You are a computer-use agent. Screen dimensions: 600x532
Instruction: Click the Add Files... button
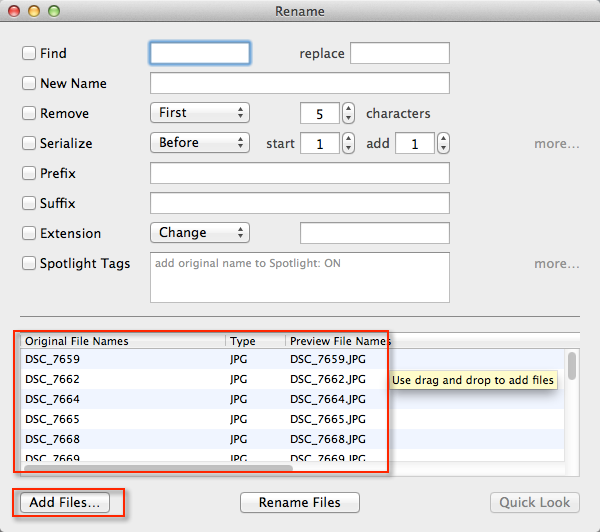[65, 502]
